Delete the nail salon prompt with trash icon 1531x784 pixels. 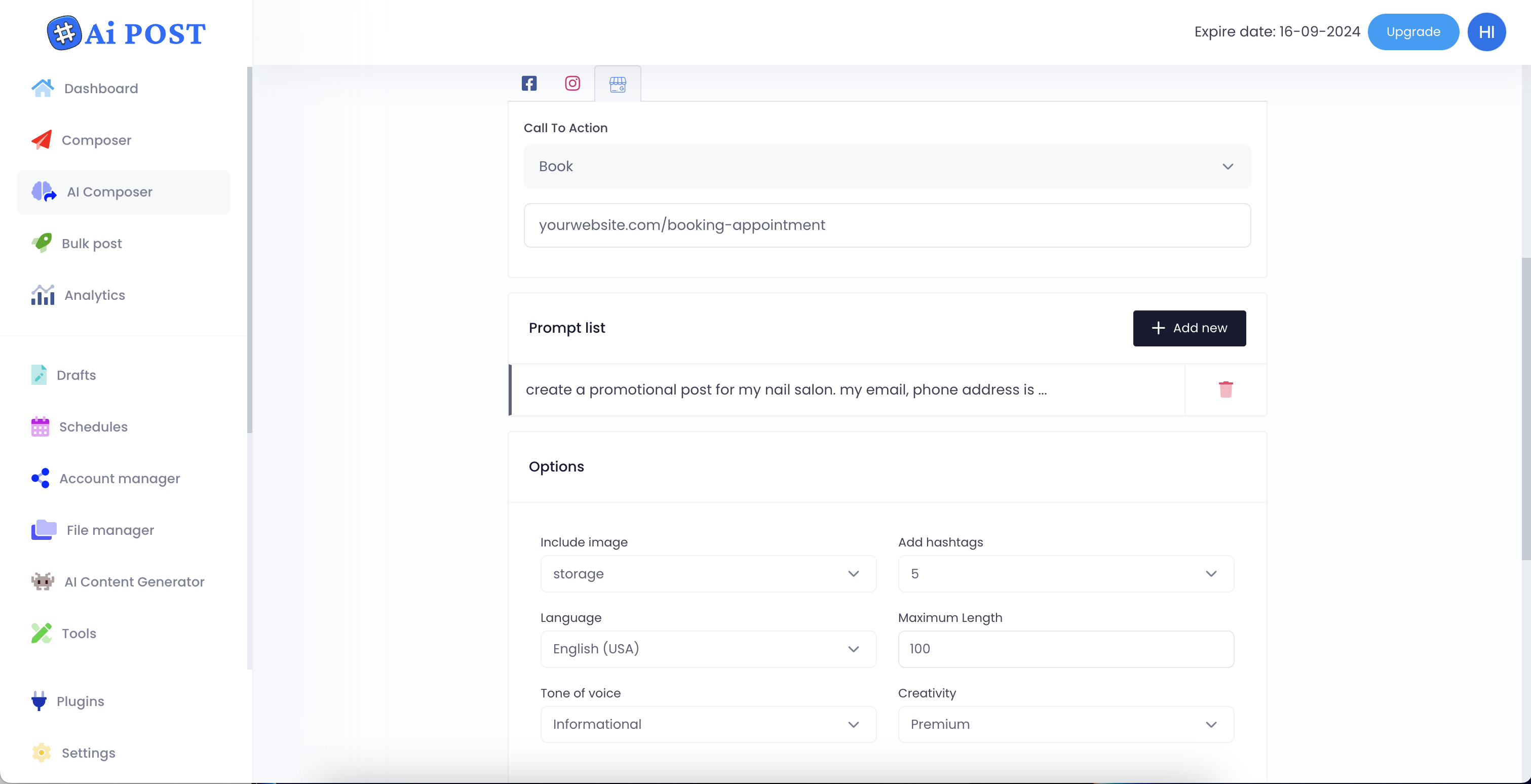tap(1225, 389)
